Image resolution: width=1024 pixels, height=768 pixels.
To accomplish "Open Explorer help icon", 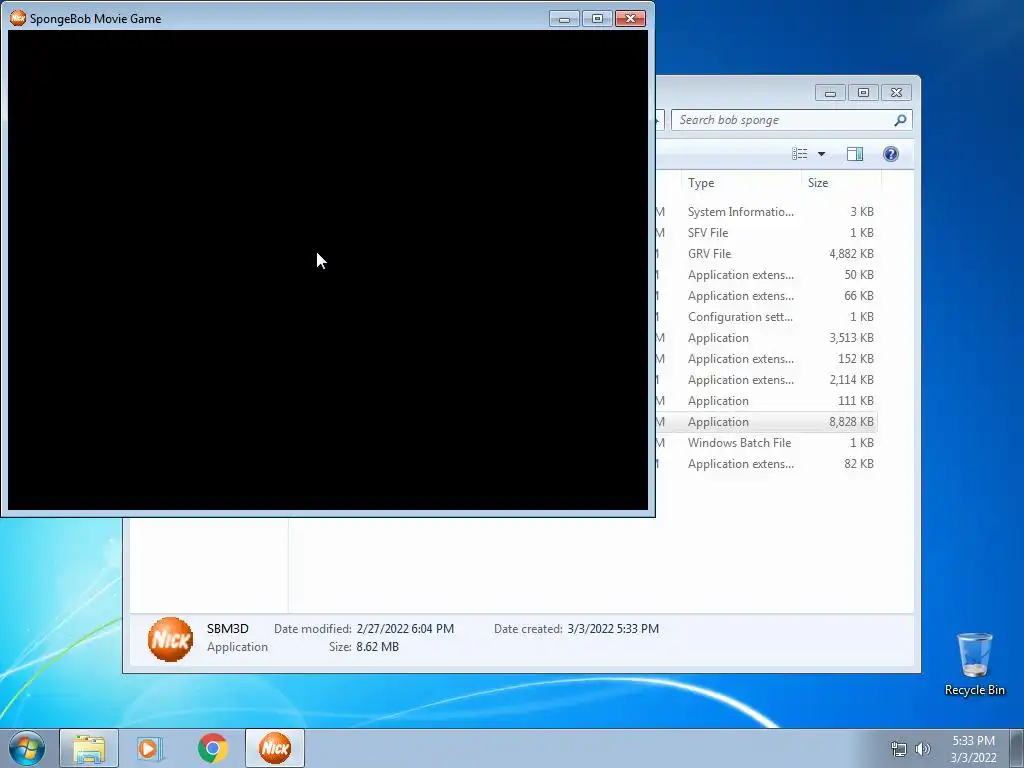I will point(891,154).
